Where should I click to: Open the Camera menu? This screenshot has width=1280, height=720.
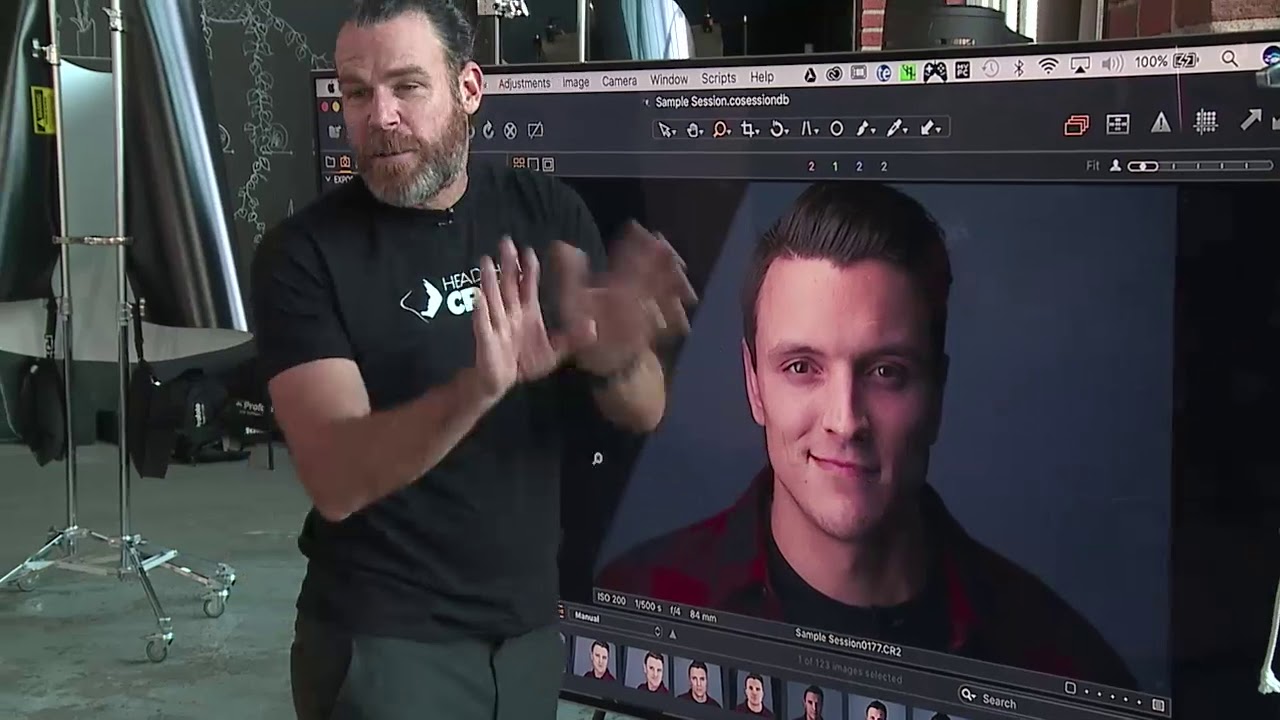click(x=619, y=81)
